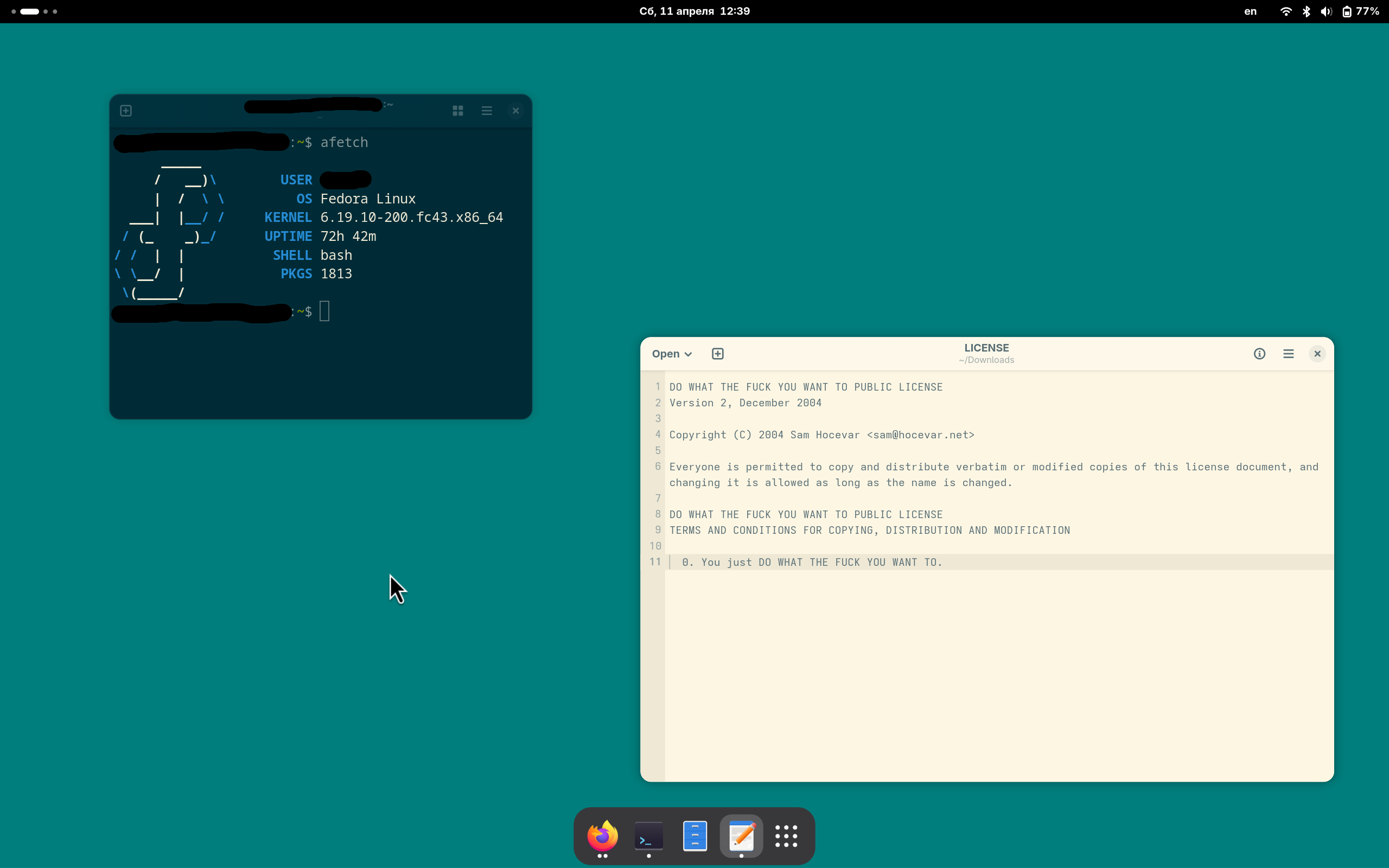
Task: Open the Terminal from the dock
Action: [648, 836]
